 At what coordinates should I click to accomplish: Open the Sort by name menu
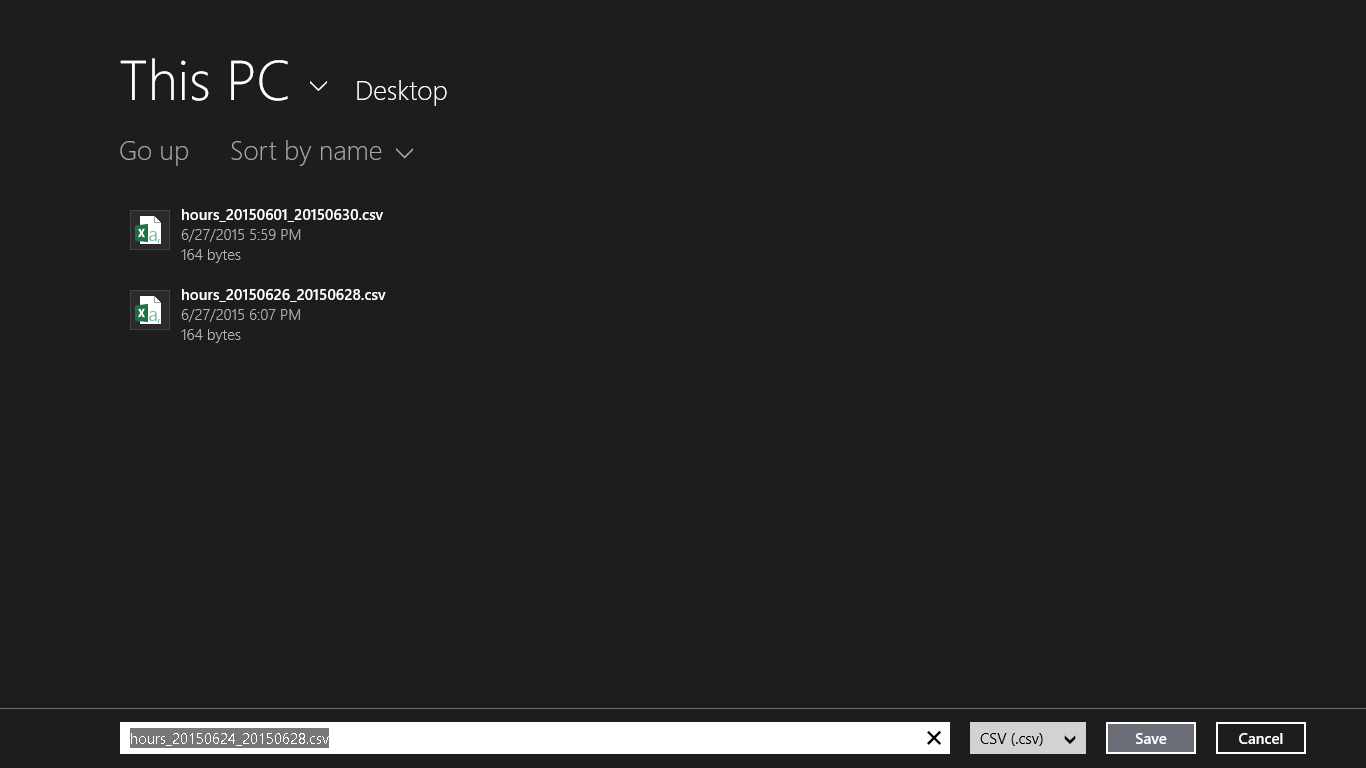[x=306, y=151]
